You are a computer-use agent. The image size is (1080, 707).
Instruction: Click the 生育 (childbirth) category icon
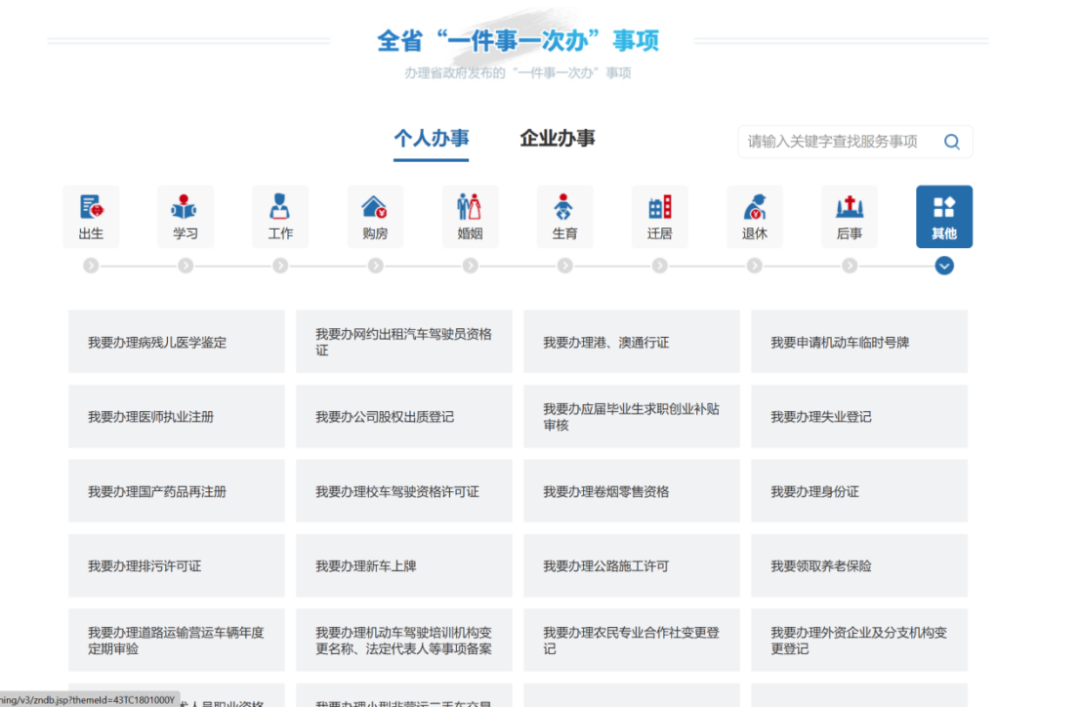[x=565, y=216]
